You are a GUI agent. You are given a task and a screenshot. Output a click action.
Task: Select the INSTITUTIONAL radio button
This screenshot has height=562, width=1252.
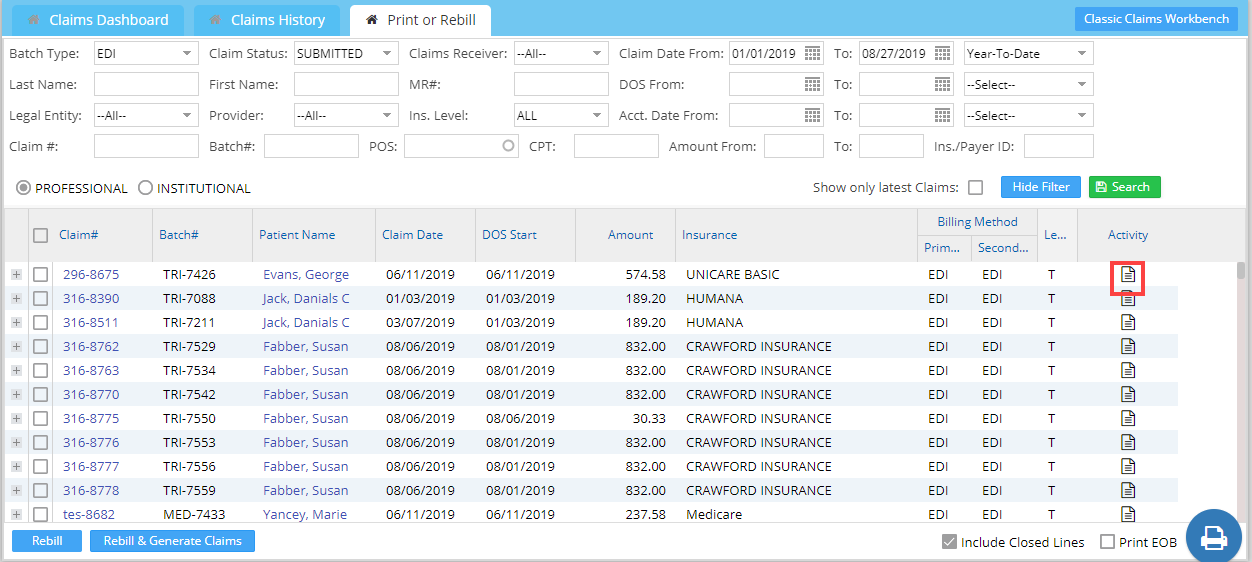(x=145, y=188)
